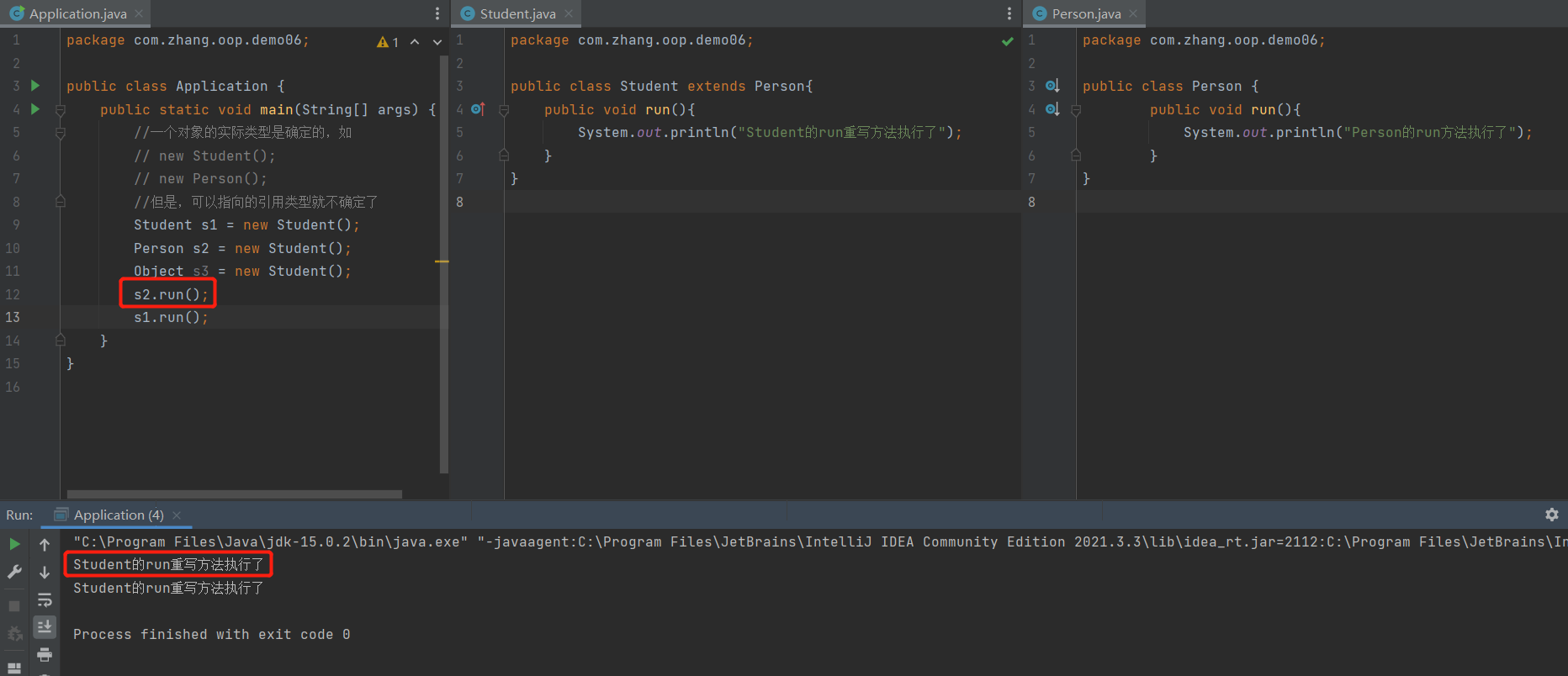
Task: Close the Student.java tab
Action: click(x=569, y=13)
